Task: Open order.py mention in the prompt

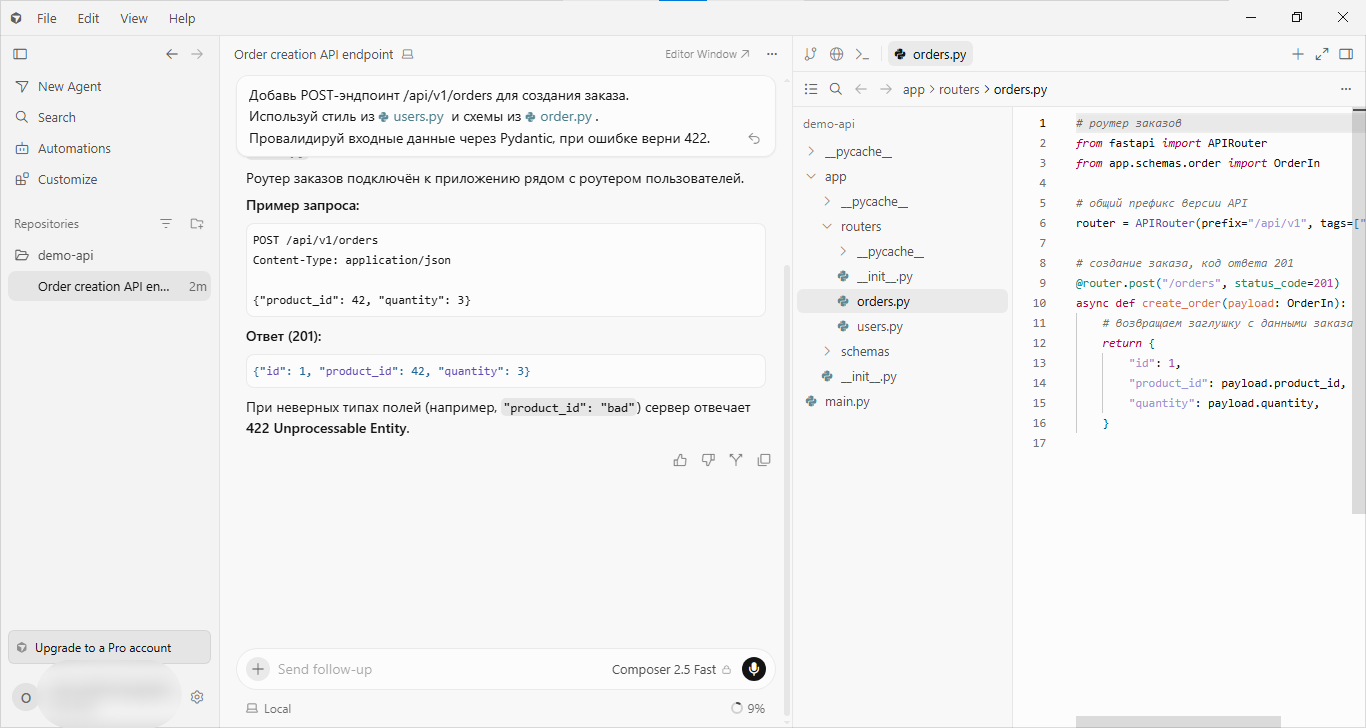Action: [559, 116]
